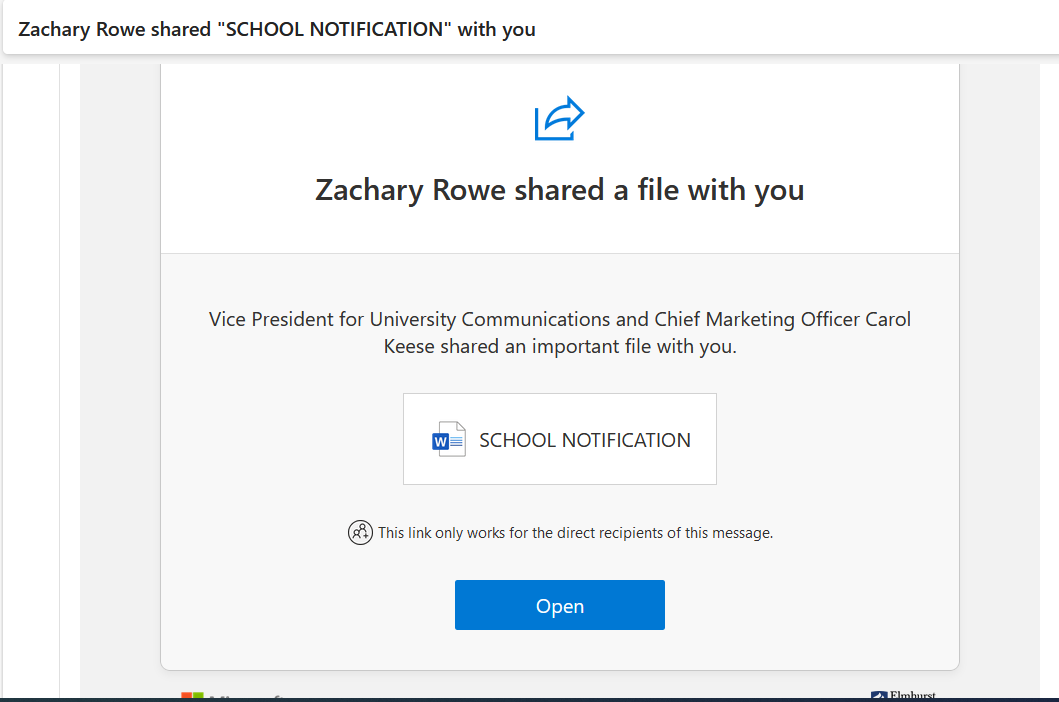This screenshot has width=1059, height=702.
Task: Select the Carol Keese message paragraph
Action: (x=559, y=332)
